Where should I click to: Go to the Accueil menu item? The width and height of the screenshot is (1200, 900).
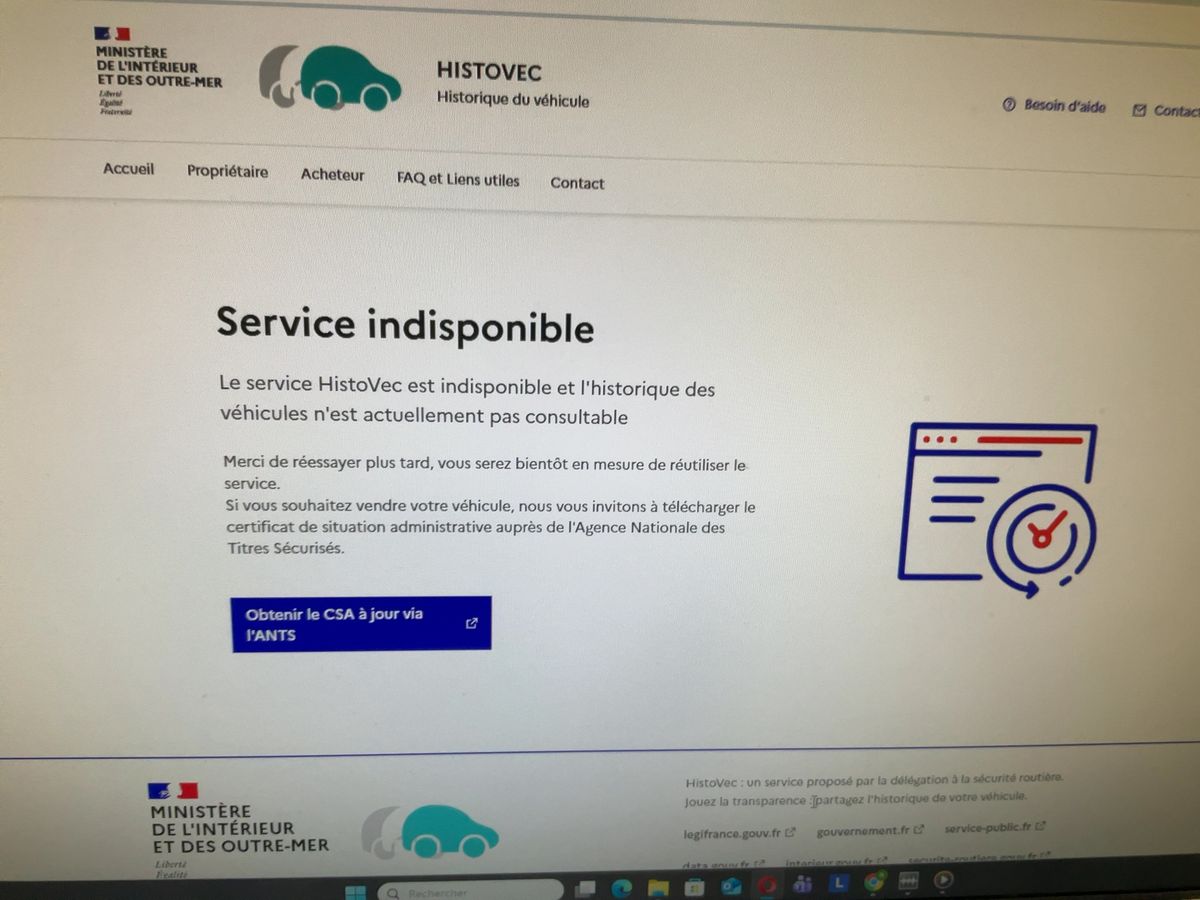point(129,169)
